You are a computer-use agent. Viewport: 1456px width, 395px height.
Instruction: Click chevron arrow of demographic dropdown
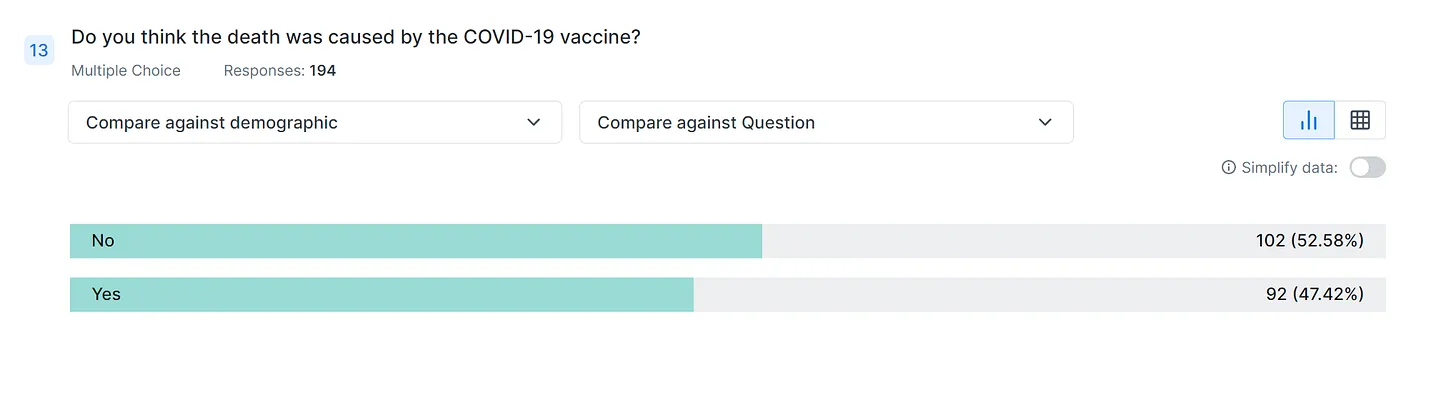(x=533, y=122)
